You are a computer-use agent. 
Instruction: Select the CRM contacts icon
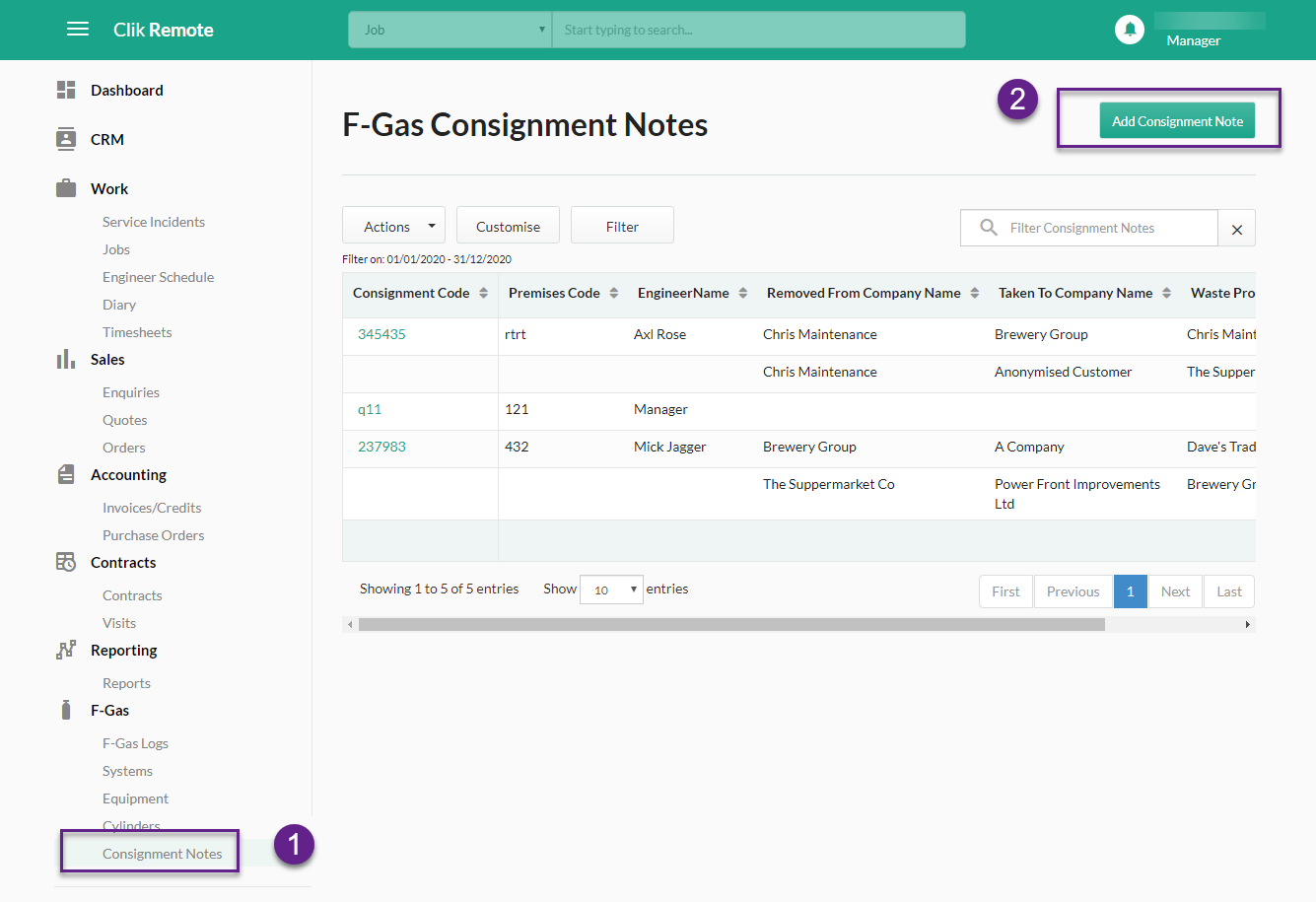pyautogui.click(x=66, y=138)
